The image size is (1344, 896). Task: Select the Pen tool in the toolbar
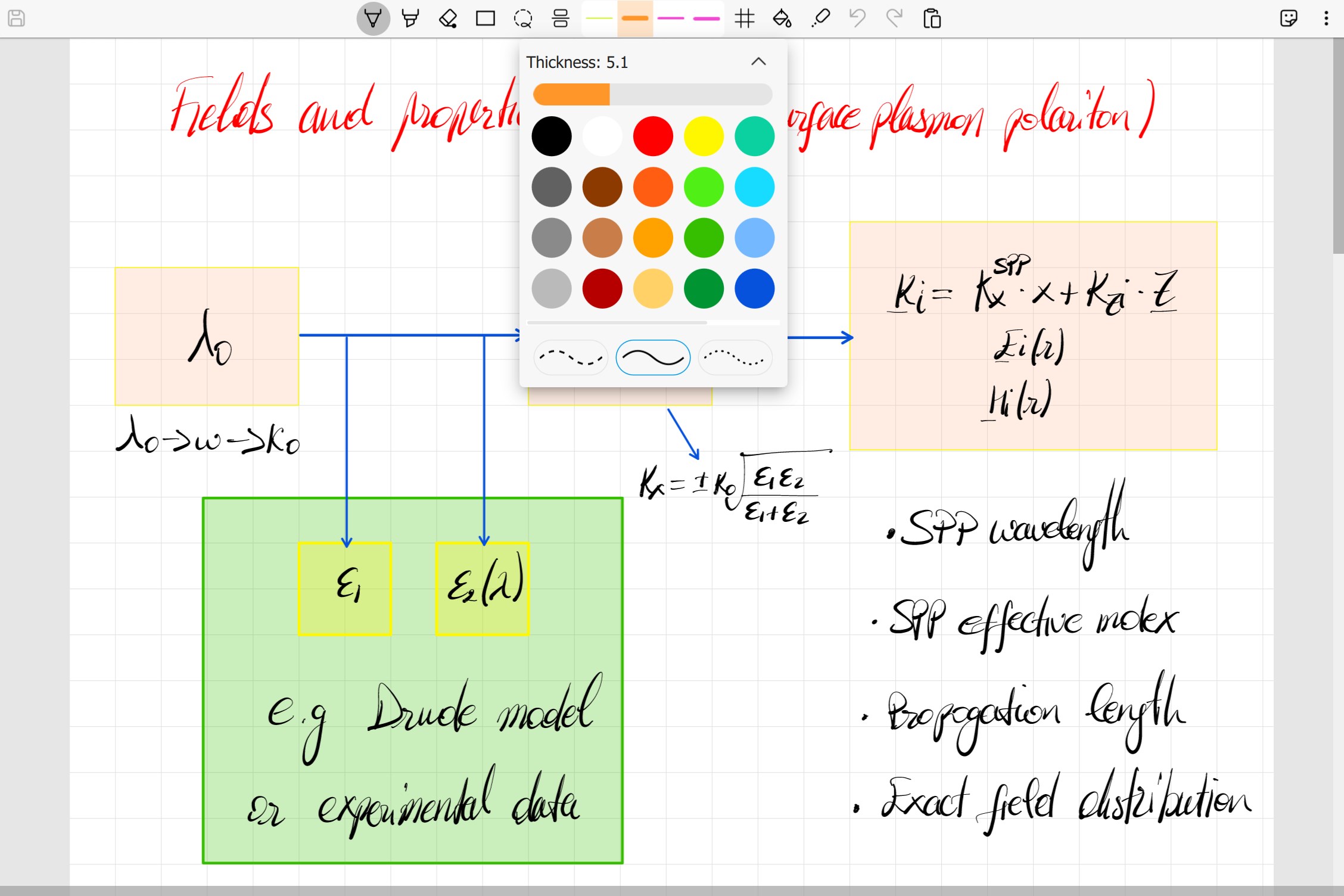374,18
